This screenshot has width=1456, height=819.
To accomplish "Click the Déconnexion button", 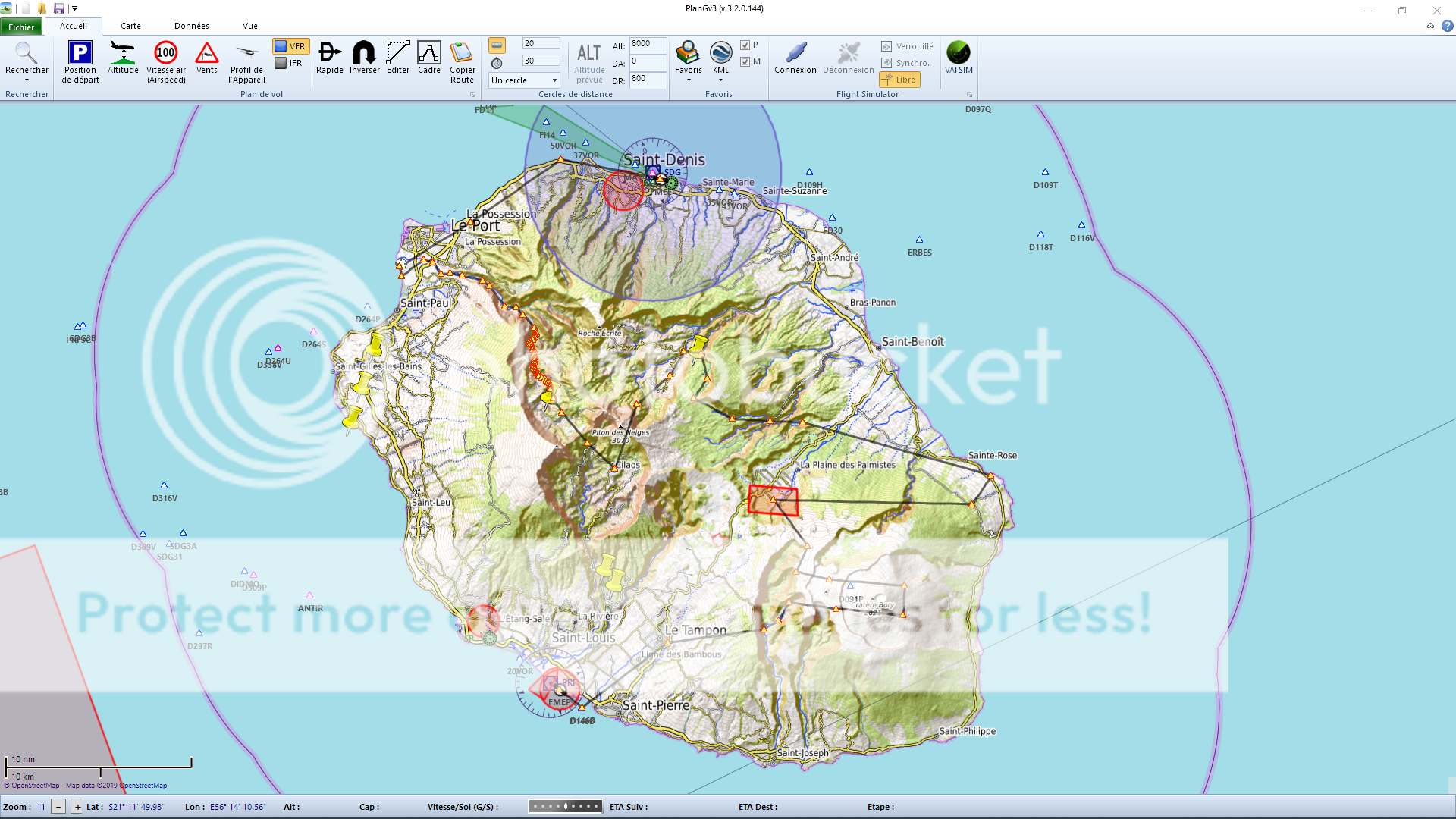I will [849, 58].
